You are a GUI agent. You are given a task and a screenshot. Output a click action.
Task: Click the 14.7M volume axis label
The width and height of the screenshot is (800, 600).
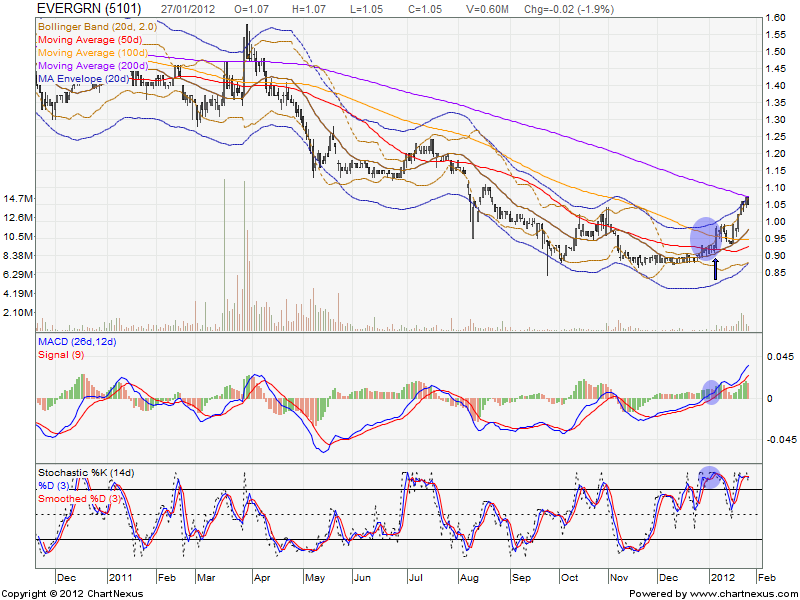click(x=20, y=199)
